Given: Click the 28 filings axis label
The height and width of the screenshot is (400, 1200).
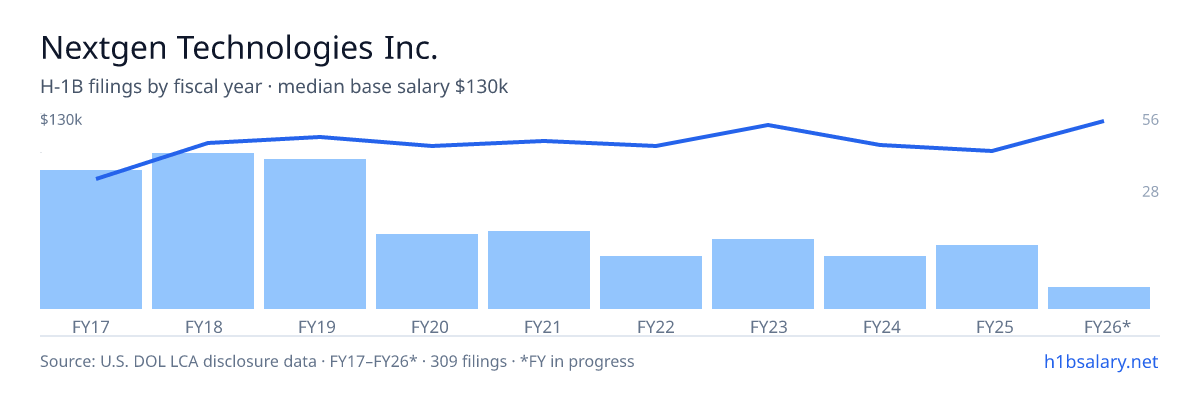Looking at the screenshot, I should 1150,191.
